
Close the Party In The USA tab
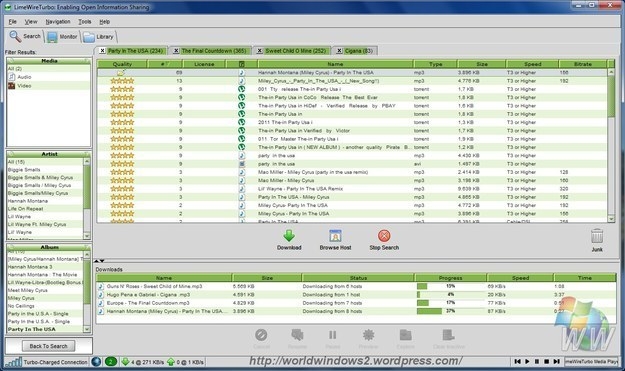pos(102,51)
